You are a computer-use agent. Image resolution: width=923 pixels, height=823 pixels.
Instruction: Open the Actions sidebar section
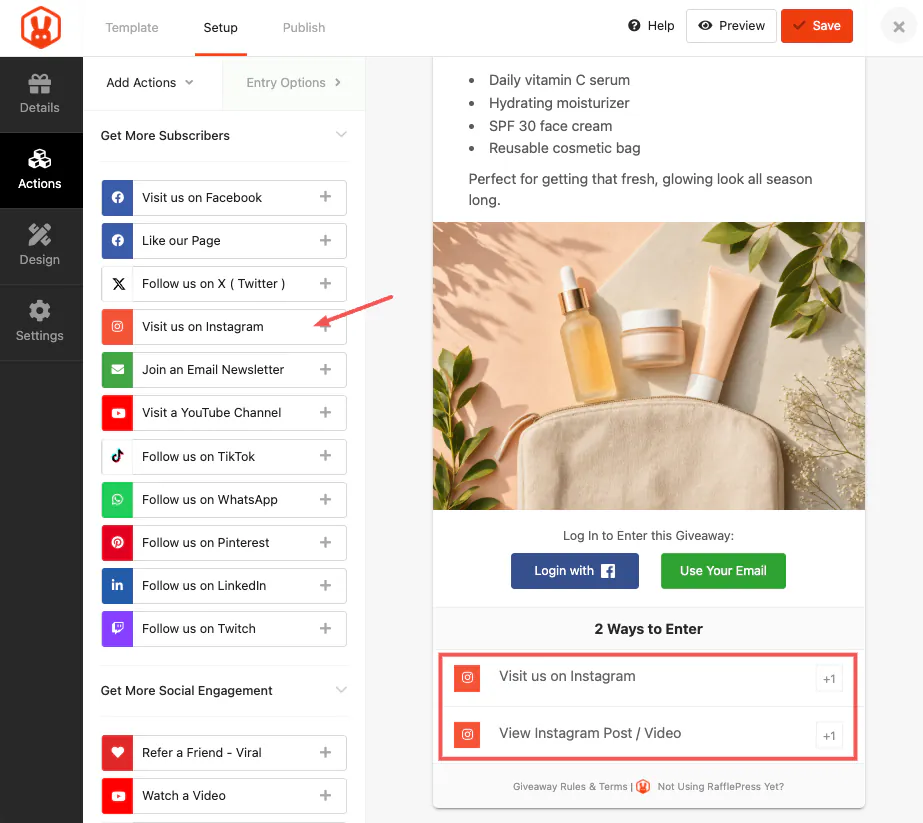click(40, 170)
